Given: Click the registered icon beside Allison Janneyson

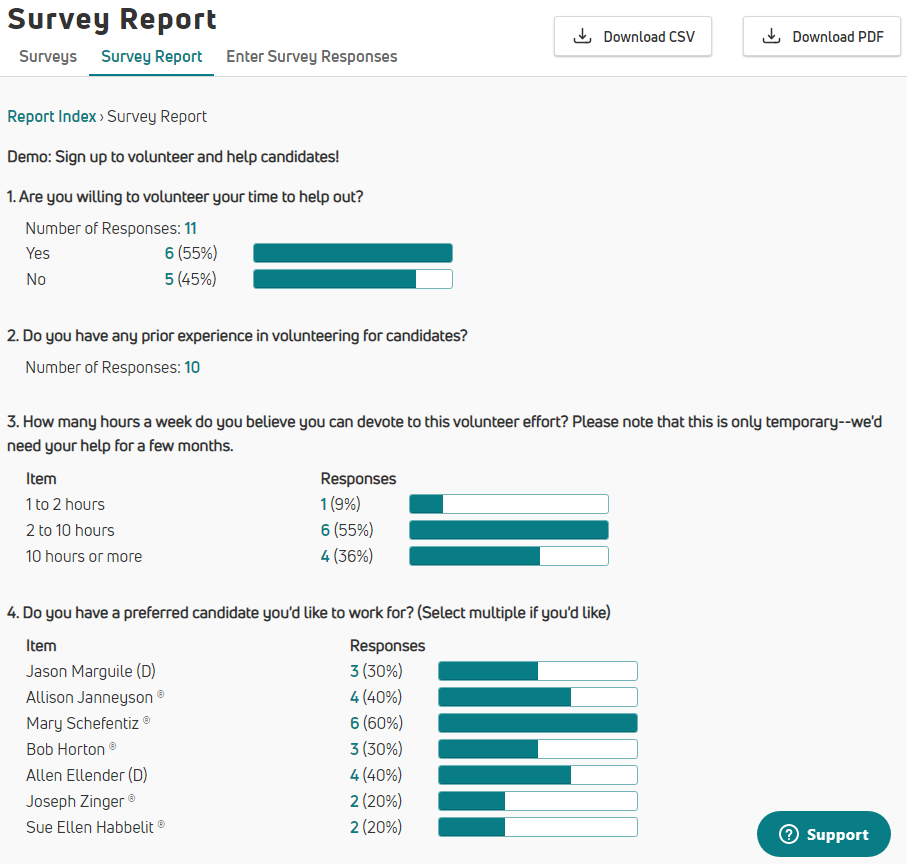Looking at the screenshot, I should point(161,694).
